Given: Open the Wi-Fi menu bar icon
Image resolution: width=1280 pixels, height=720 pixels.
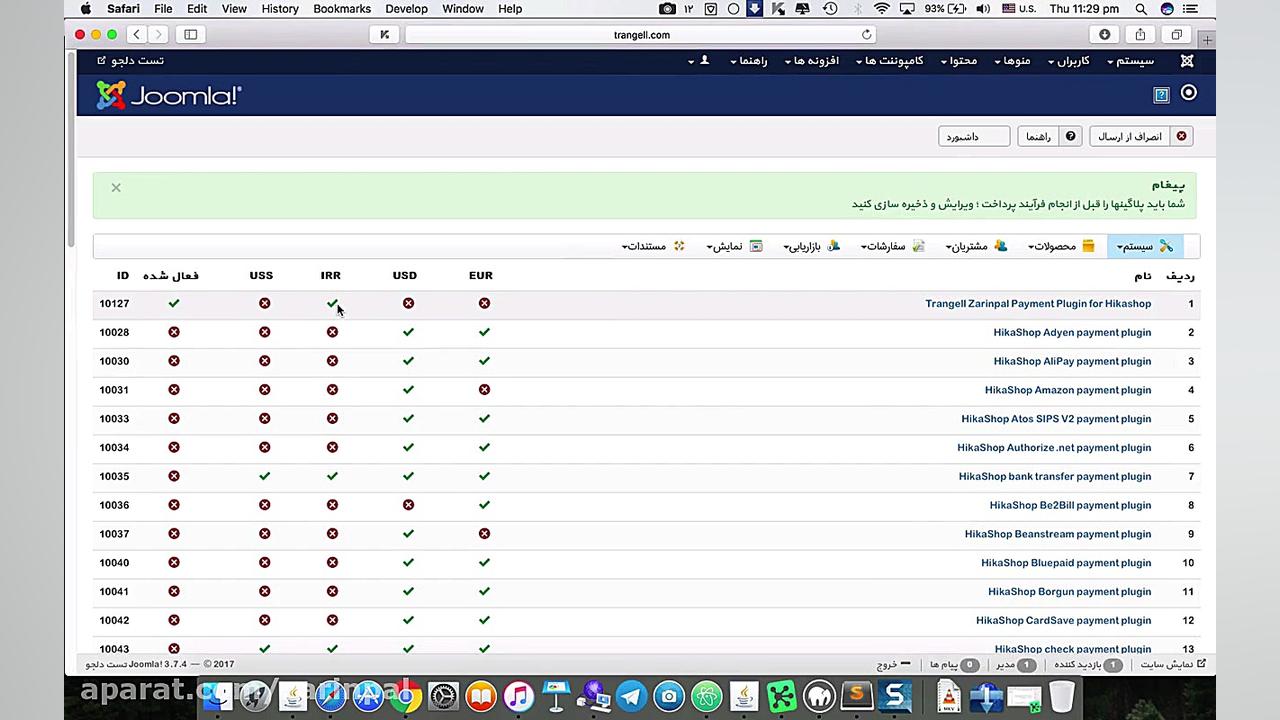Looking at the screenshot, I should (x=881, y=9).
